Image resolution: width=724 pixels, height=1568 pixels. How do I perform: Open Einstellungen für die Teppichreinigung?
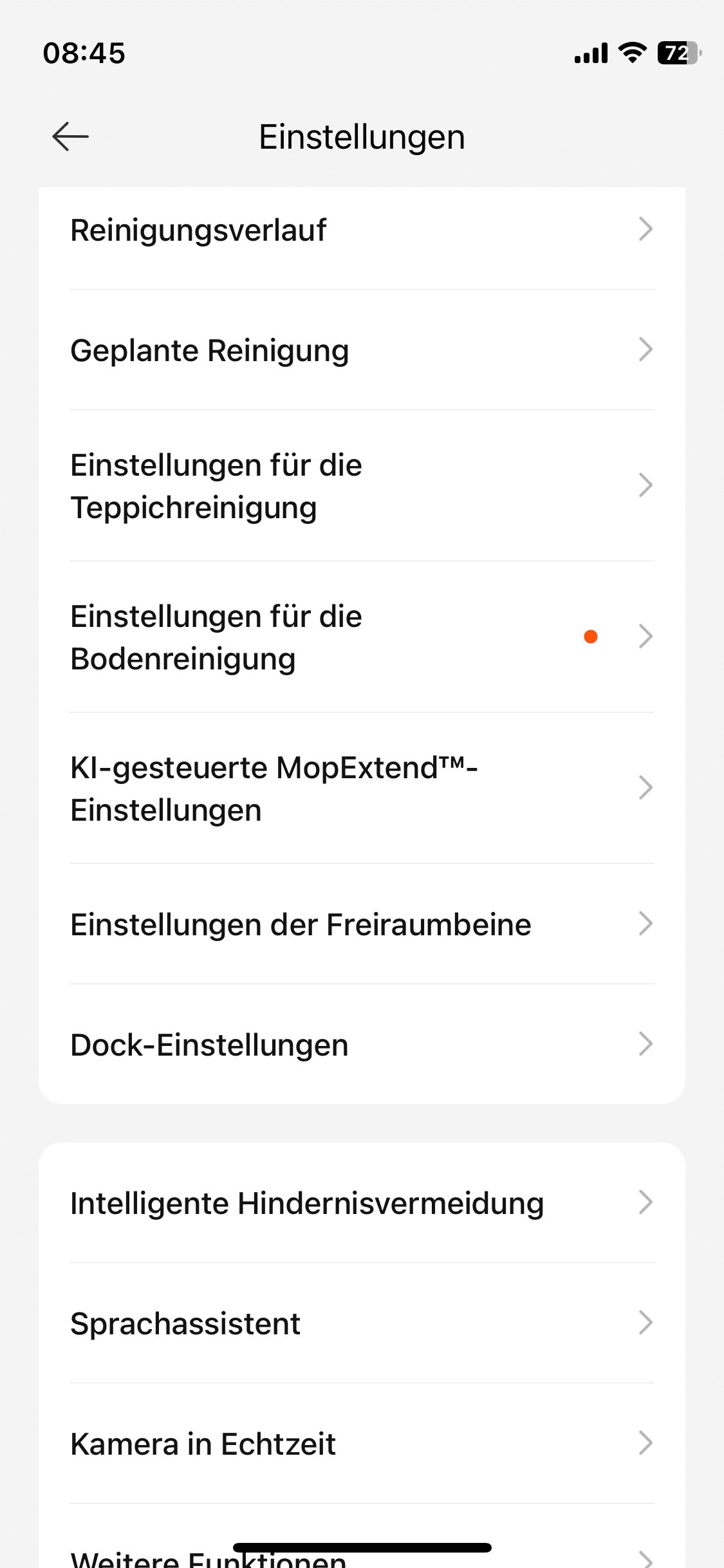[x=216, y=486]
